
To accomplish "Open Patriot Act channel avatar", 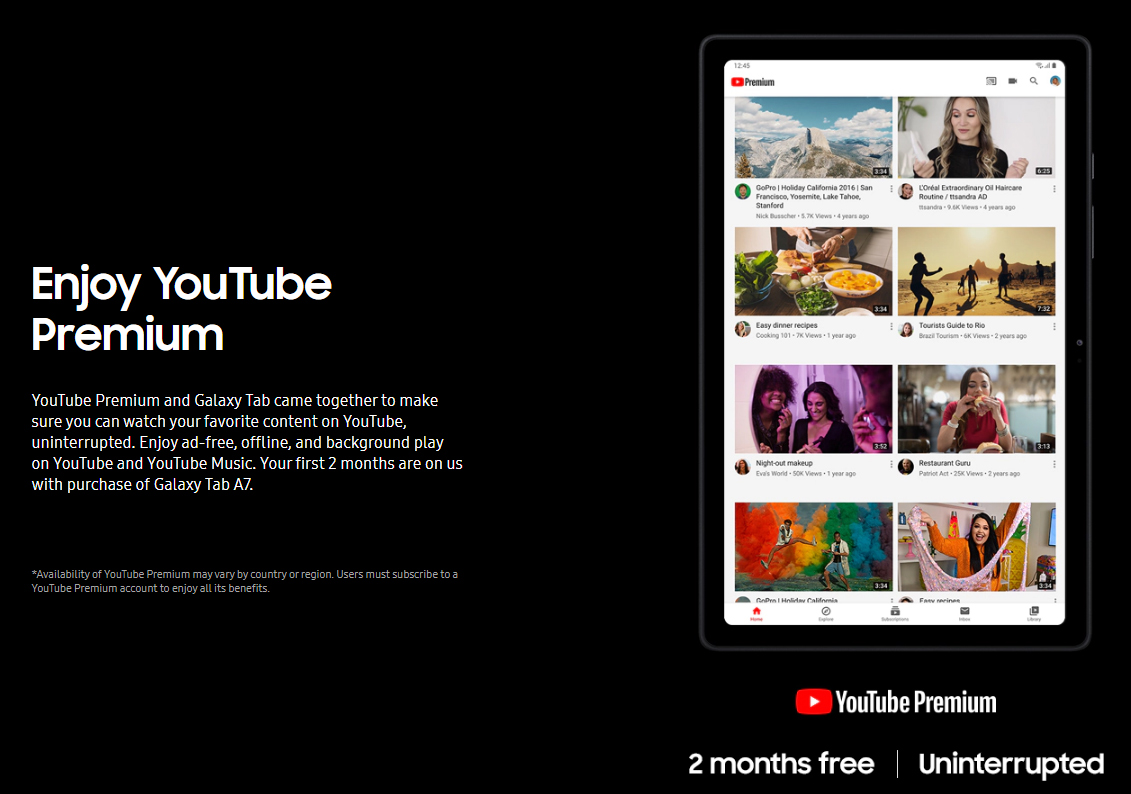I will 906,467.
